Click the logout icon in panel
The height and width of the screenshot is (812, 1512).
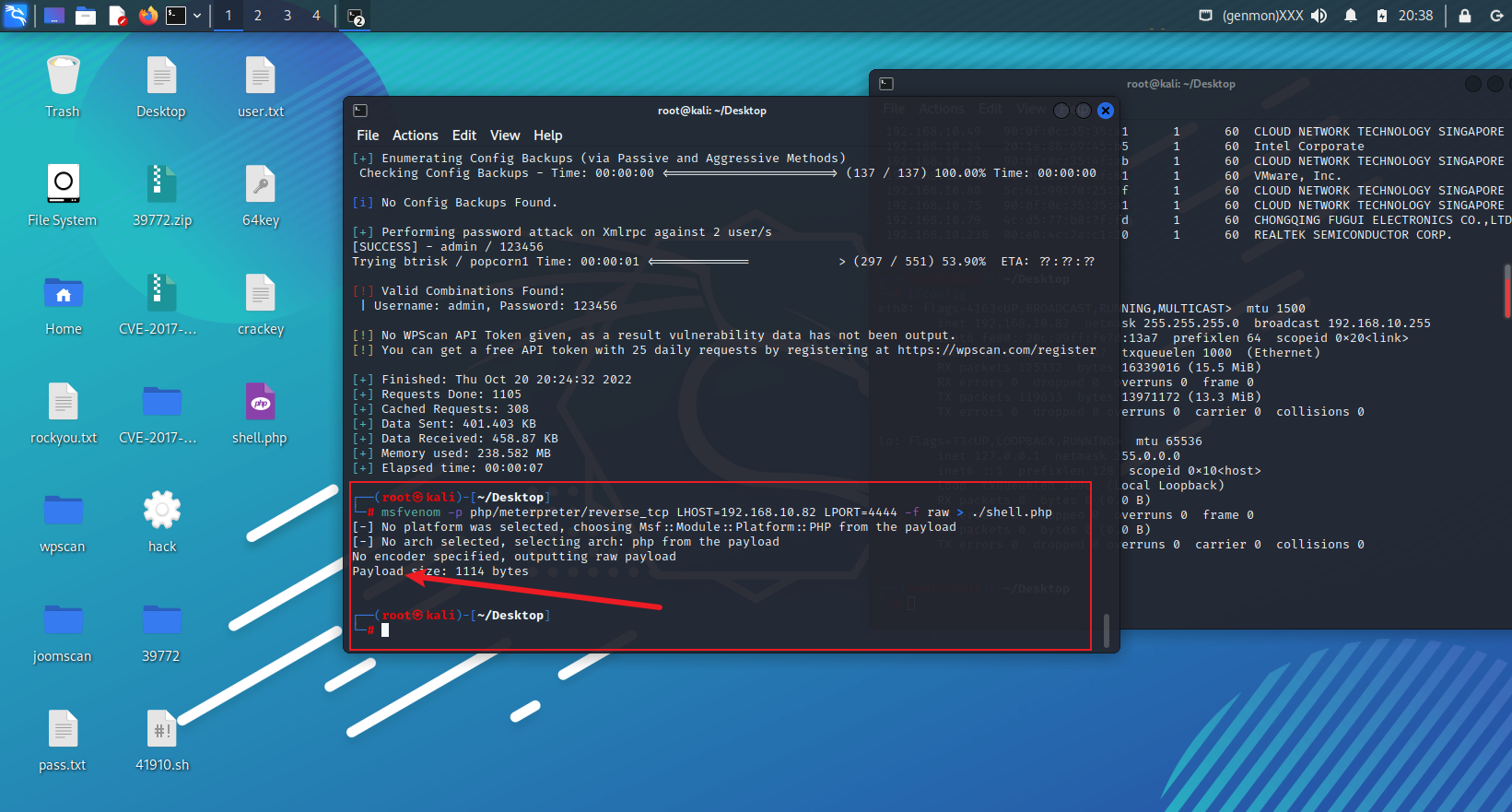point(1496,16)
